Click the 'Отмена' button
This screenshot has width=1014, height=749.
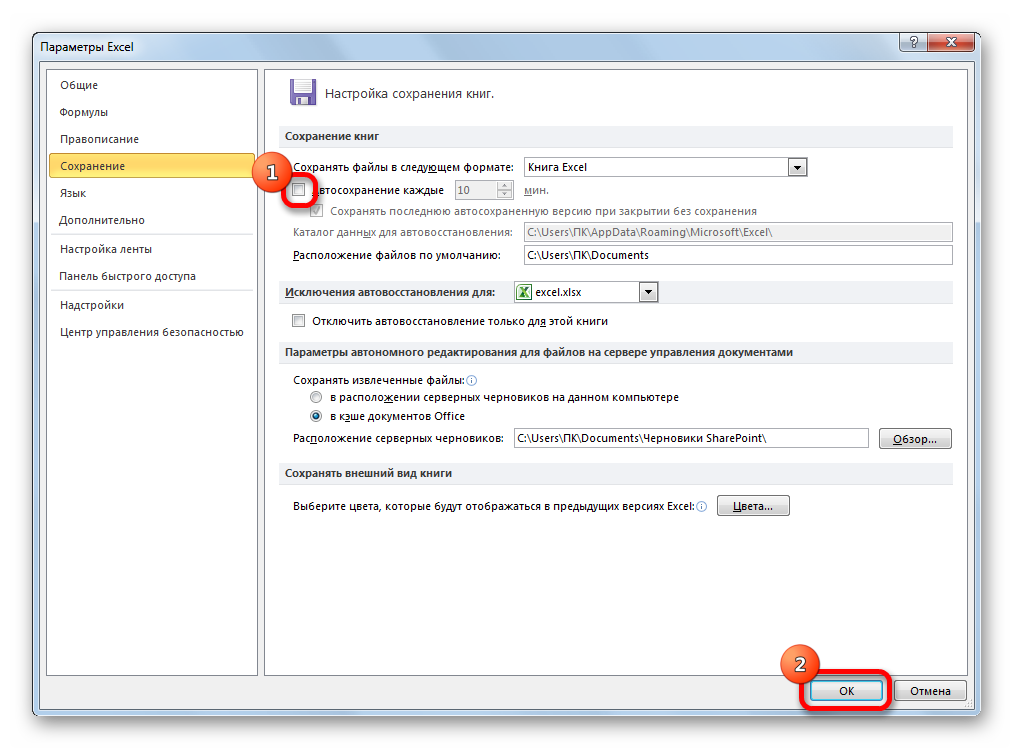click(x=930, y=691)
